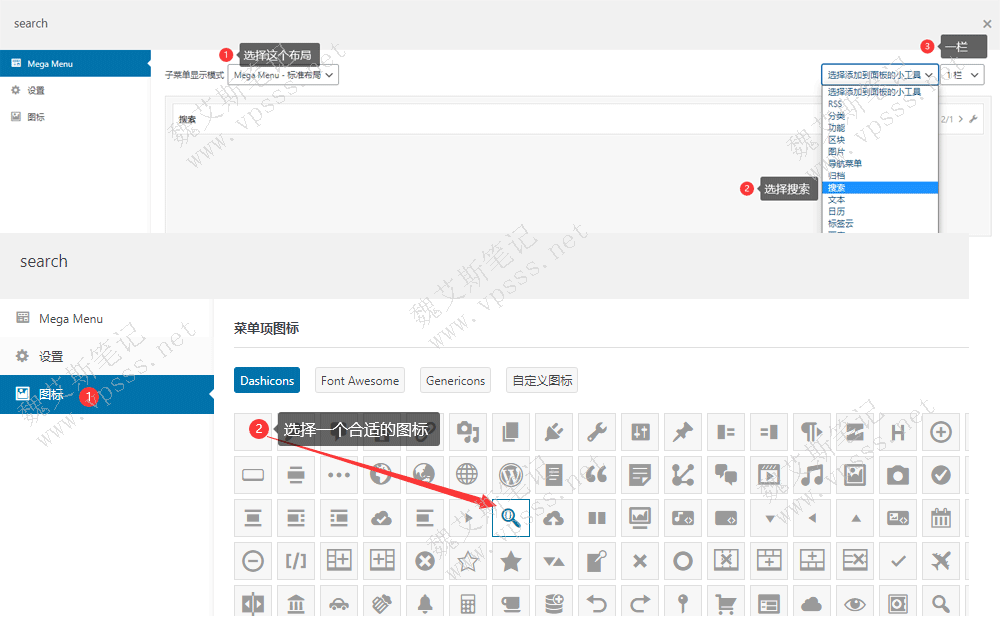Pick the plug icon

[x=554, y=432]
